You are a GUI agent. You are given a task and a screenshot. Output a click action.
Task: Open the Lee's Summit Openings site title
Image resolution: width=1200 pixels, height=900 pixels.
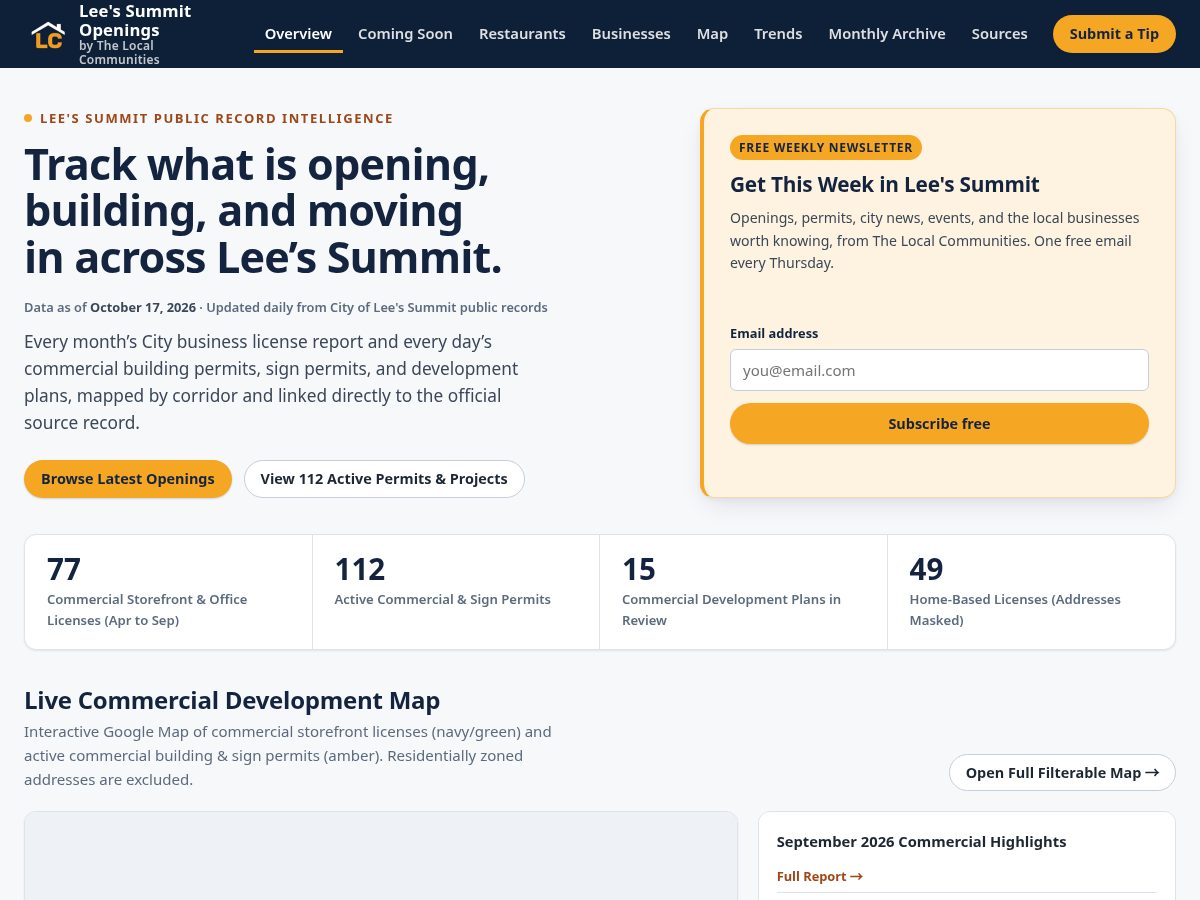coord(135,20)
